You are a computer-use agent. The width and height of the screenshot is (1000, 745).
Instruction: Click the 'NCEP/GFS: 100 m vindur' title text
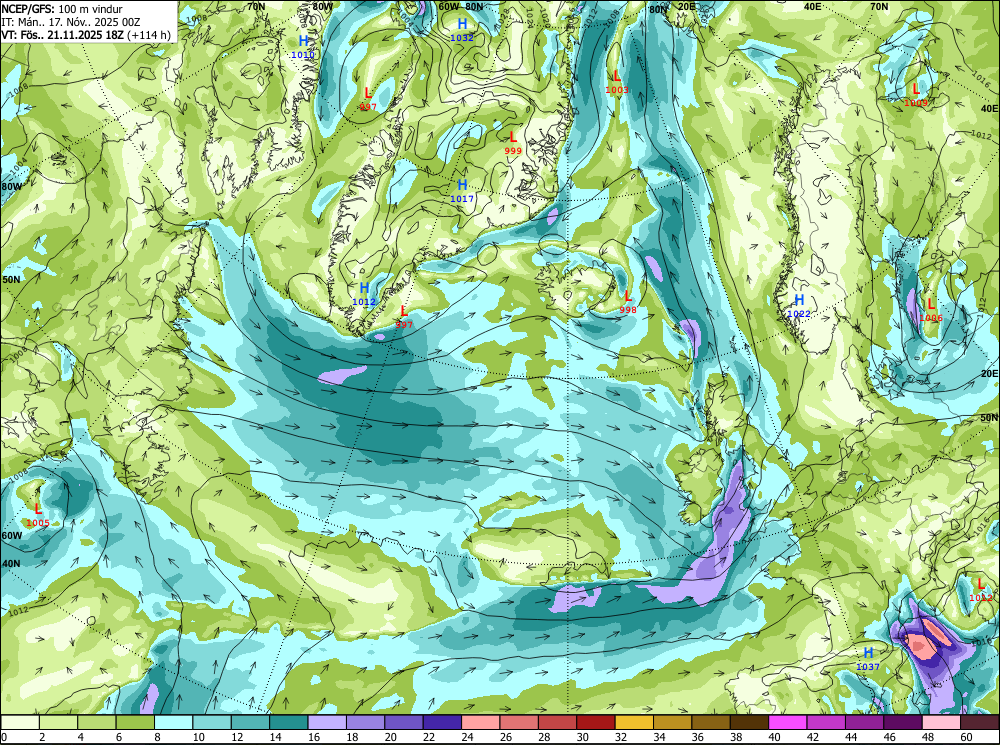point(62,9)
